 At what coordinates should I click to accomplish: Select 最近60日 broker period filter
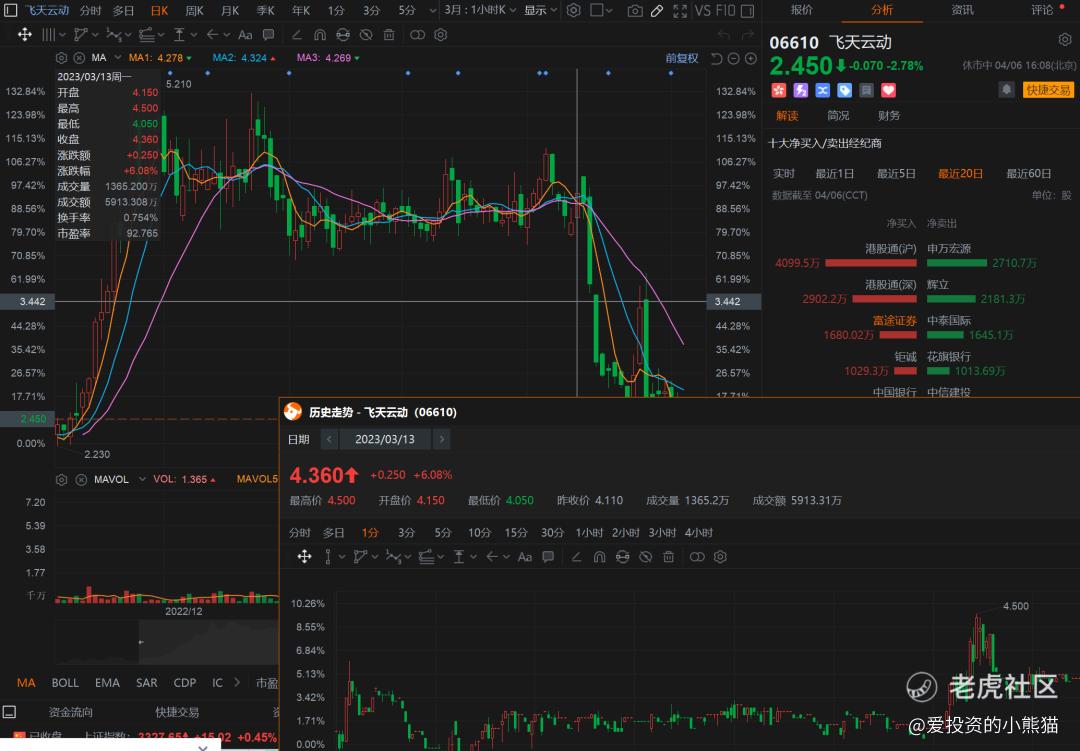tap(1028, 174)
